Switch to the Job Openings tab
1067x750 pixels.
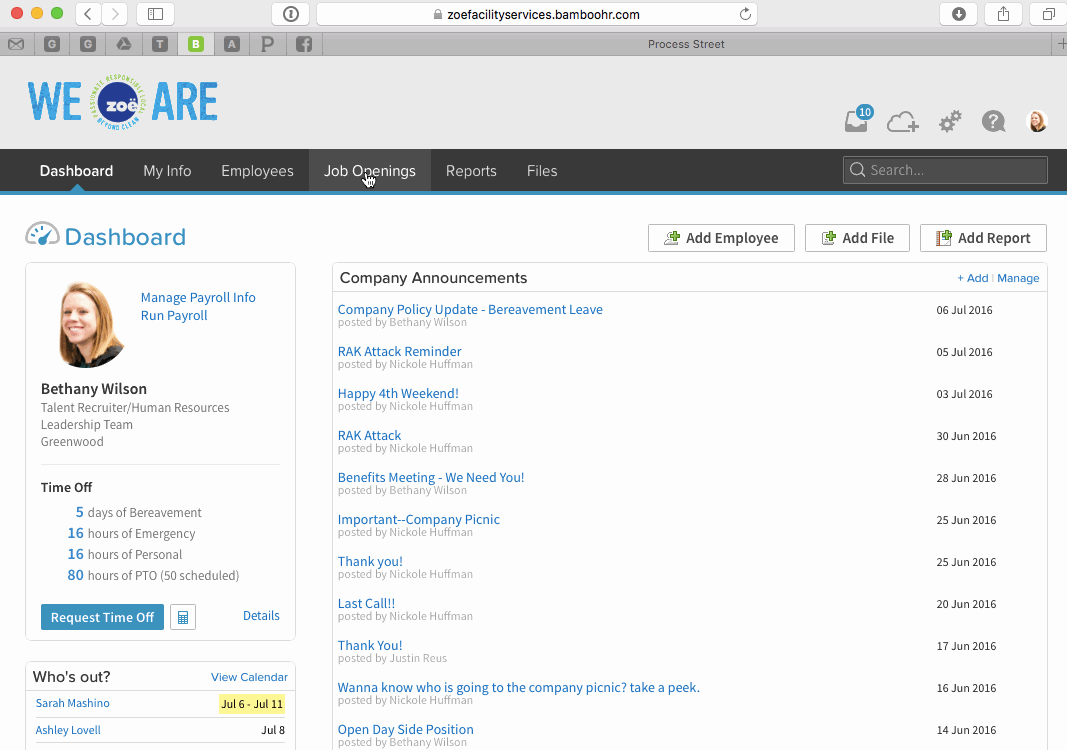click(369, 171)
